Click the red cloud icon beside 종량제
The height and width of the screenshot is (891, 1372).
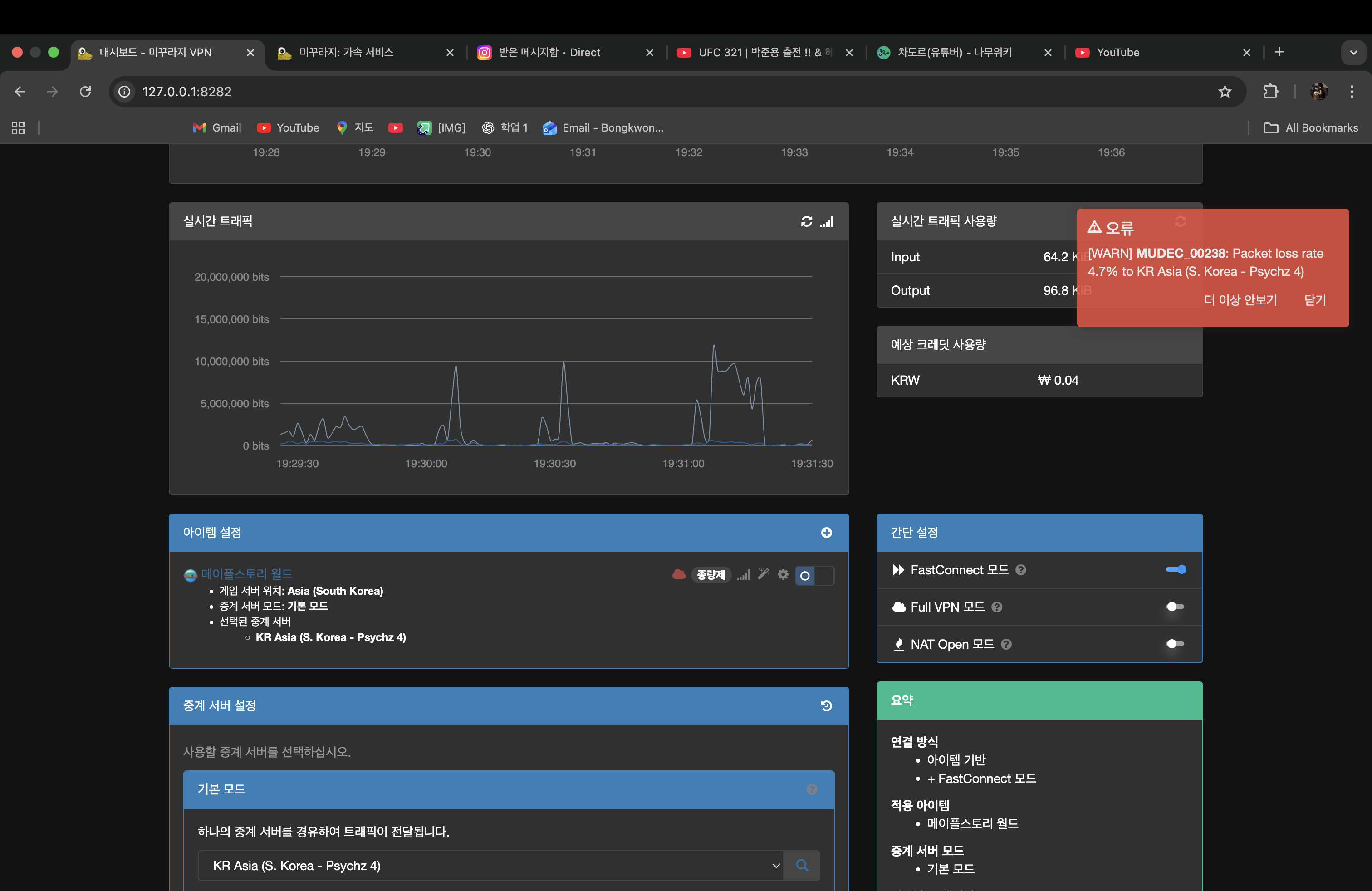point(678,574)
